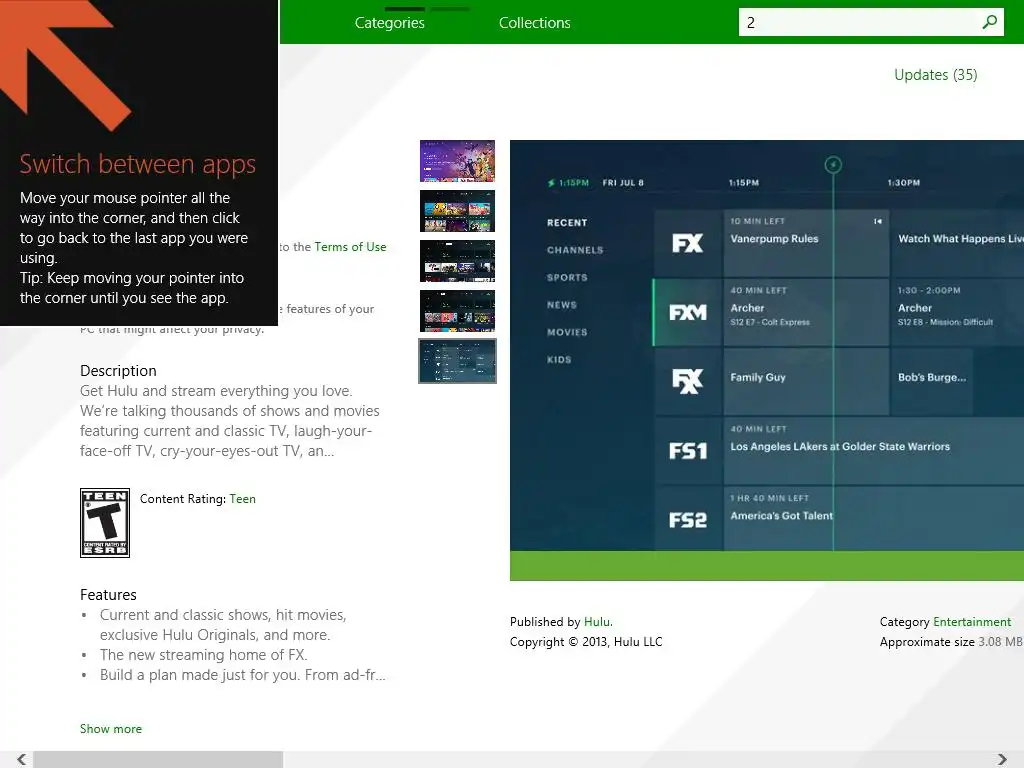
Task: Select the first purple screenshot thumbnail
Action: click(457, 161)
